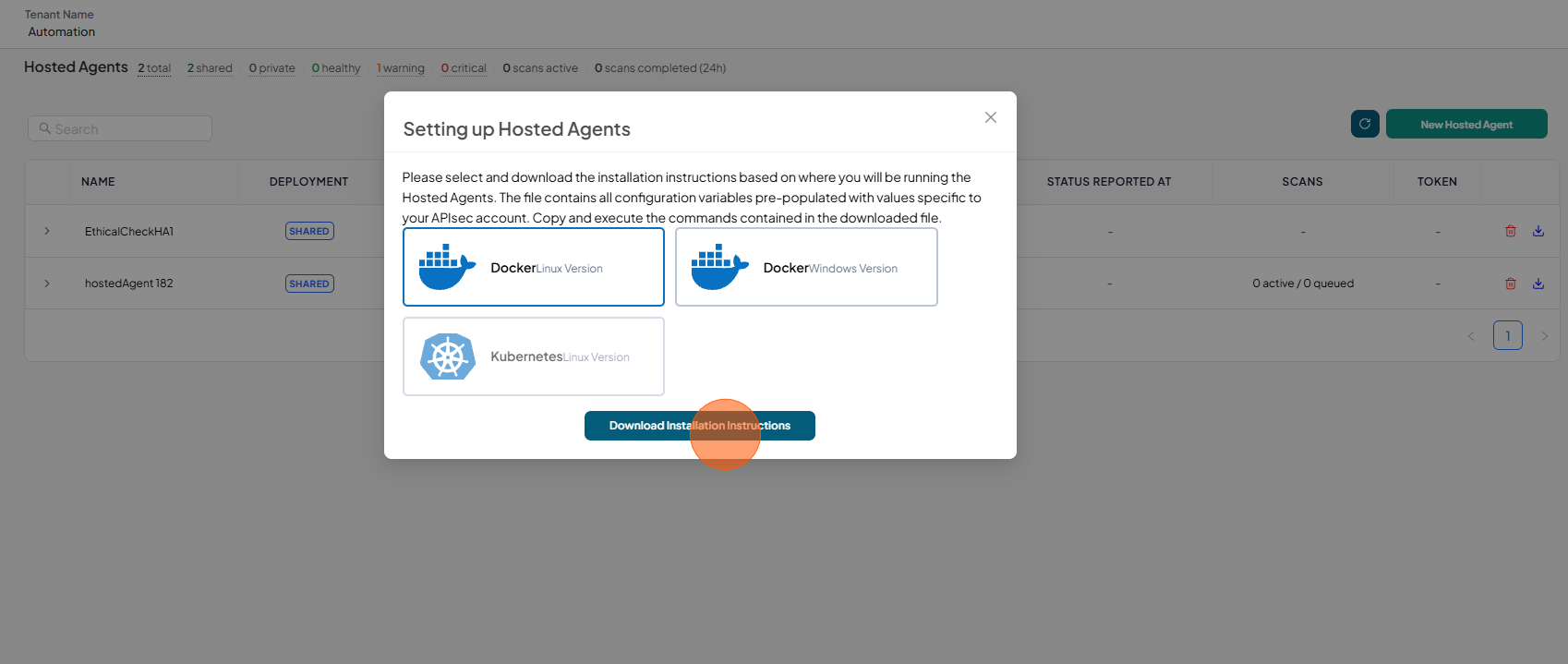Screen dimensions: 1568x664
Task: Select the Docker Windows Version card
Action: click(806, 267)
